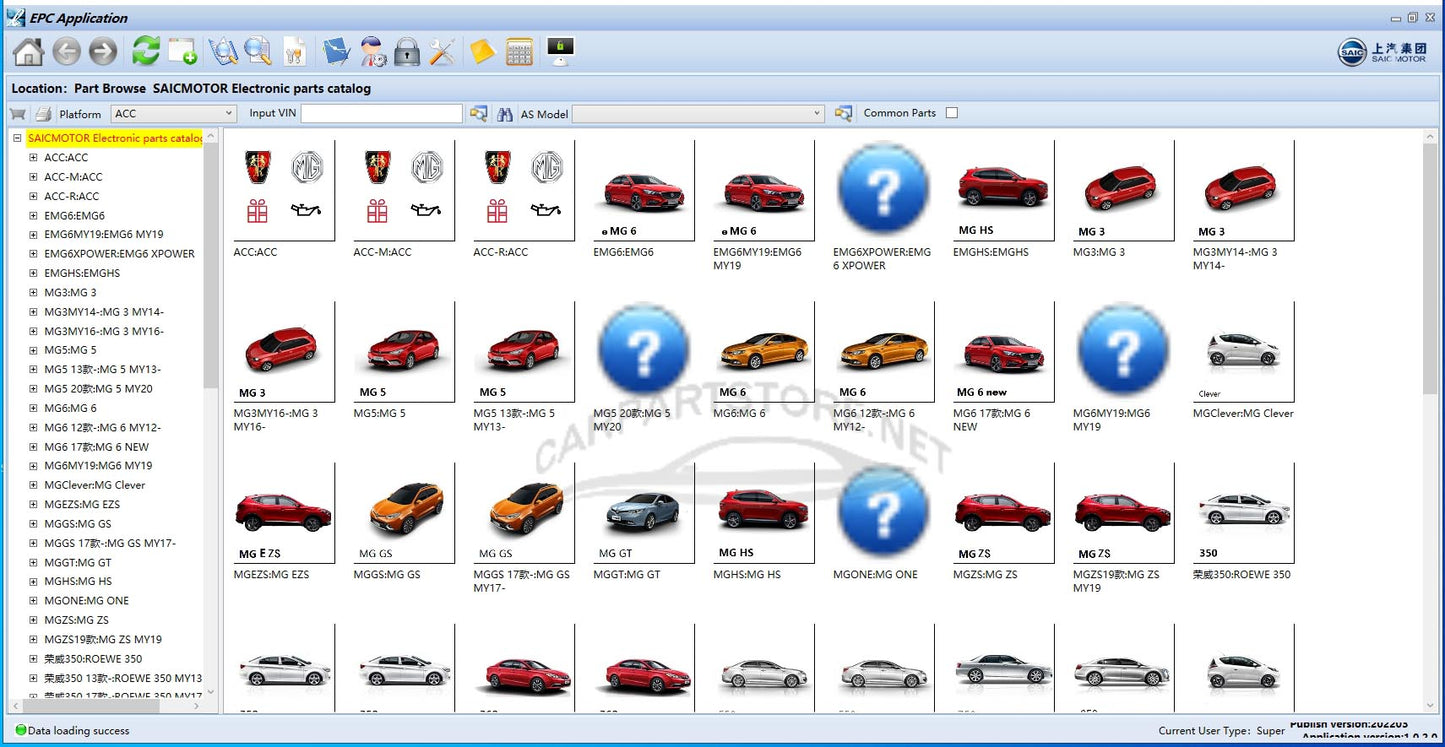Viewport: 1445px width, 747px height.
Task: Click the binoculars icon beside AS Model
Action: coord(505,114)
